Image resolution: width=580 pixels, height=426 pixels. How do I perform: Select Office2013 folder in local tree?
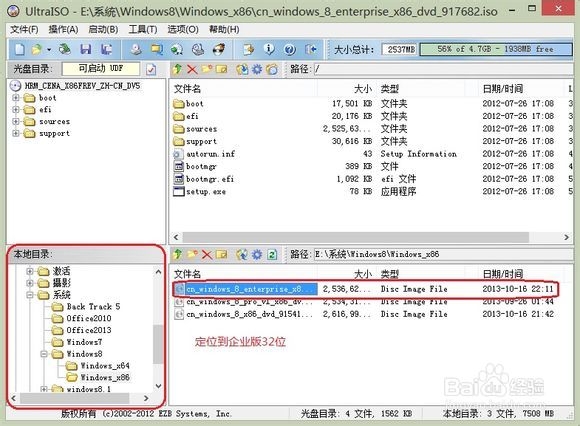tap(89, 330)
